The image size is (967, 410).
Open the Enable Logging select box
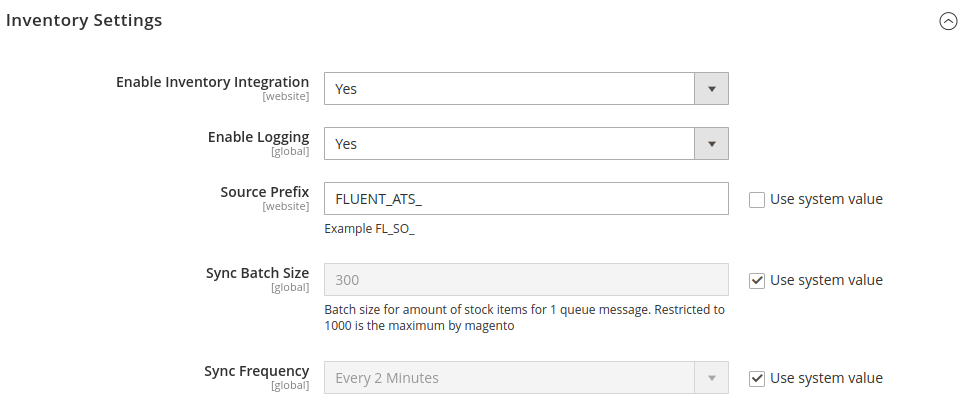point(510,144)
